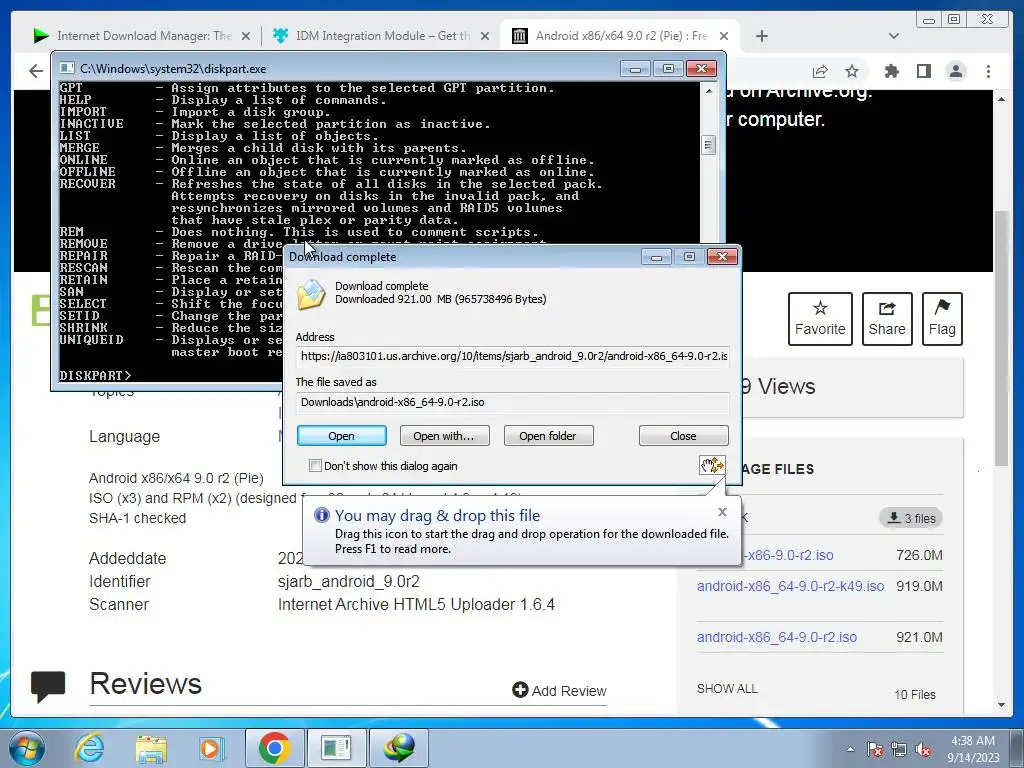Click the Address URL field
Image resolution: width=1024 pixels, height=768 pixels.
pos(513,357)
